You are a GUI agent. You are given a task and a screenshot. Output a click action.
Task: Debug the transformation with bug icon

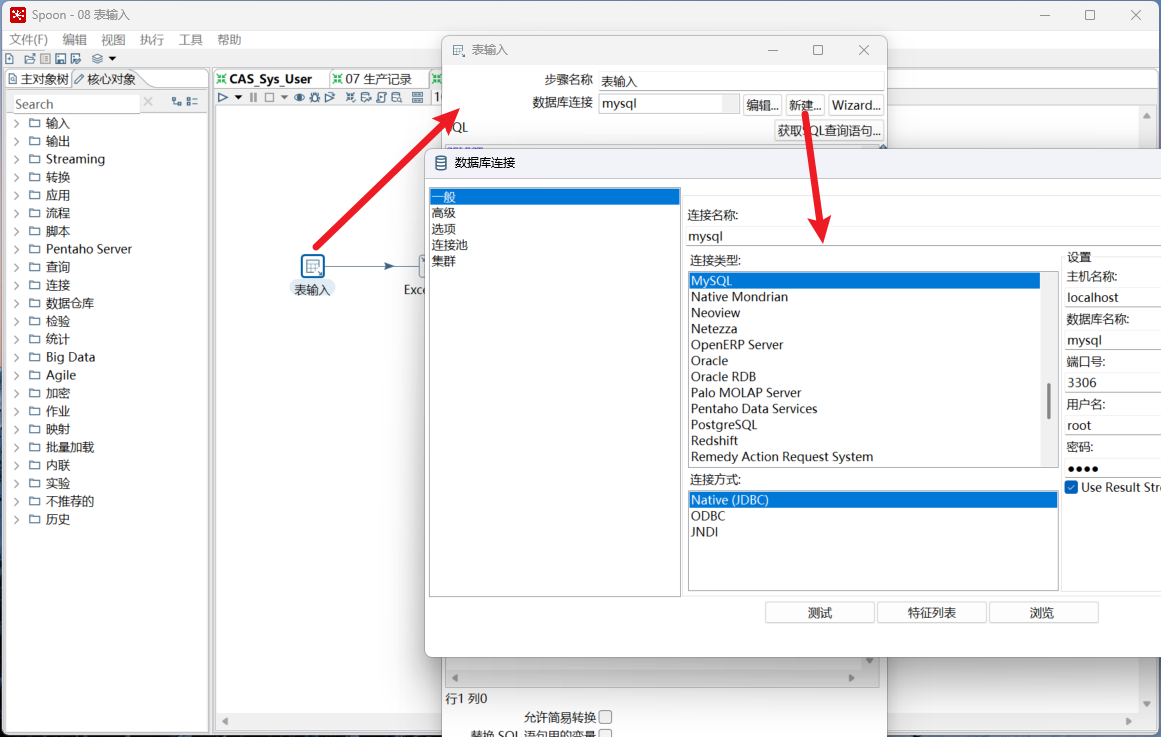(315, 97)
